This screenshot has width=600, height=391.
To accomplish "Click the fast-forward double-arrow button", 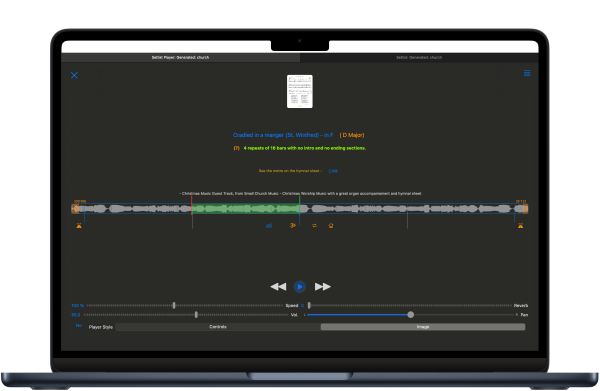I will point(323,287).
